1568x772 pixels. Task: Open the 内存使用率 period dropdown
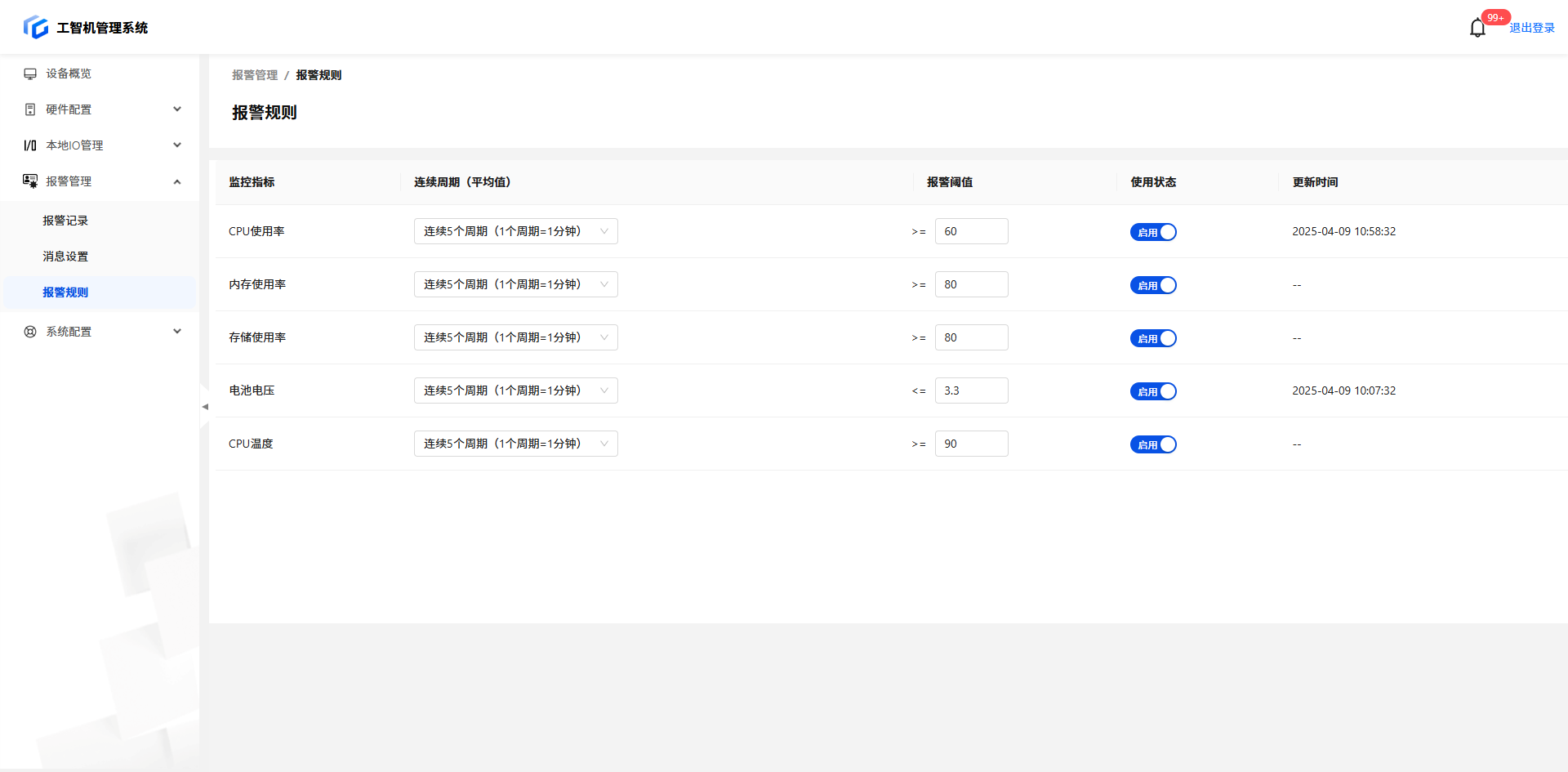515,284
